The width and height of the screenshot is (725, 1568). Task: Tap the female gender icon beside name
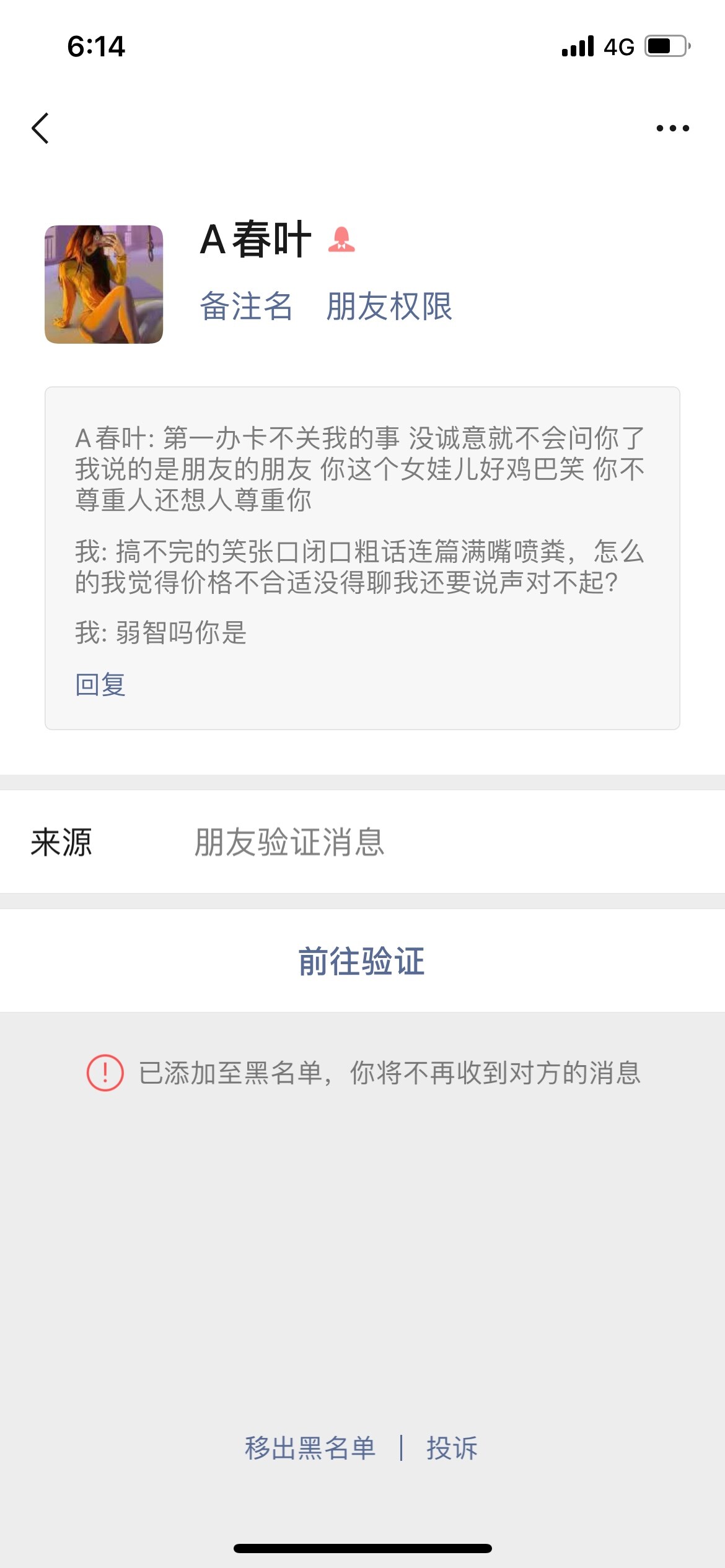click(341, 240)
